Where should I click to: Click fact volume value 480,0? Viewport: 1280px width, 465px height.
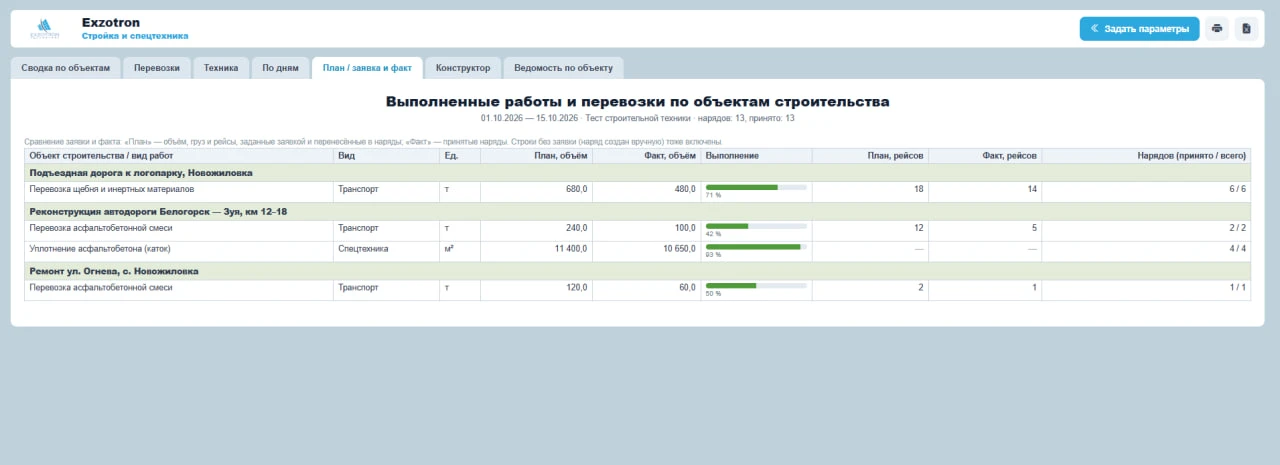click(685, 188)
